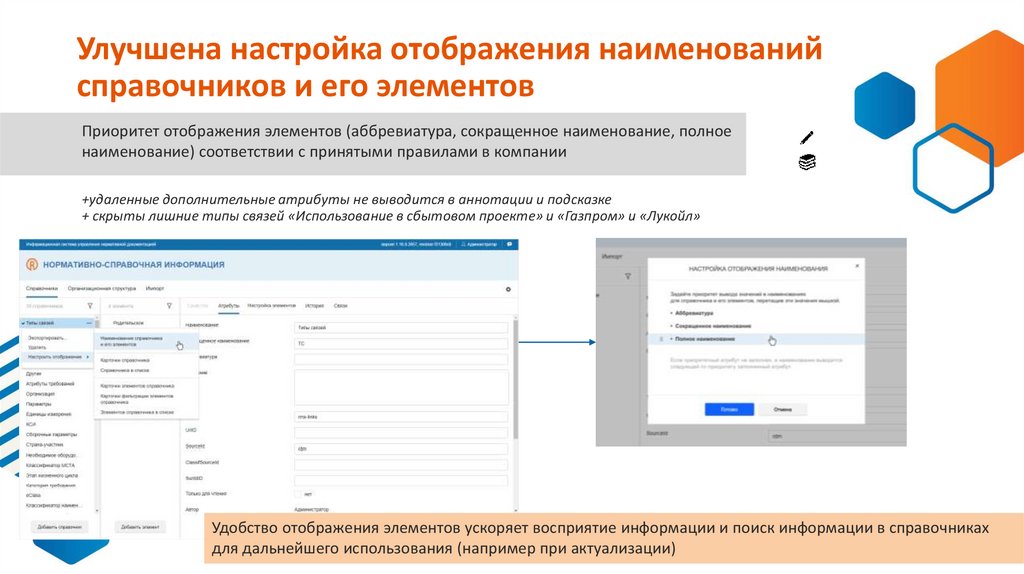
Task: Collapse the Типы связей tree arrow
Action: tap(24, 323)
